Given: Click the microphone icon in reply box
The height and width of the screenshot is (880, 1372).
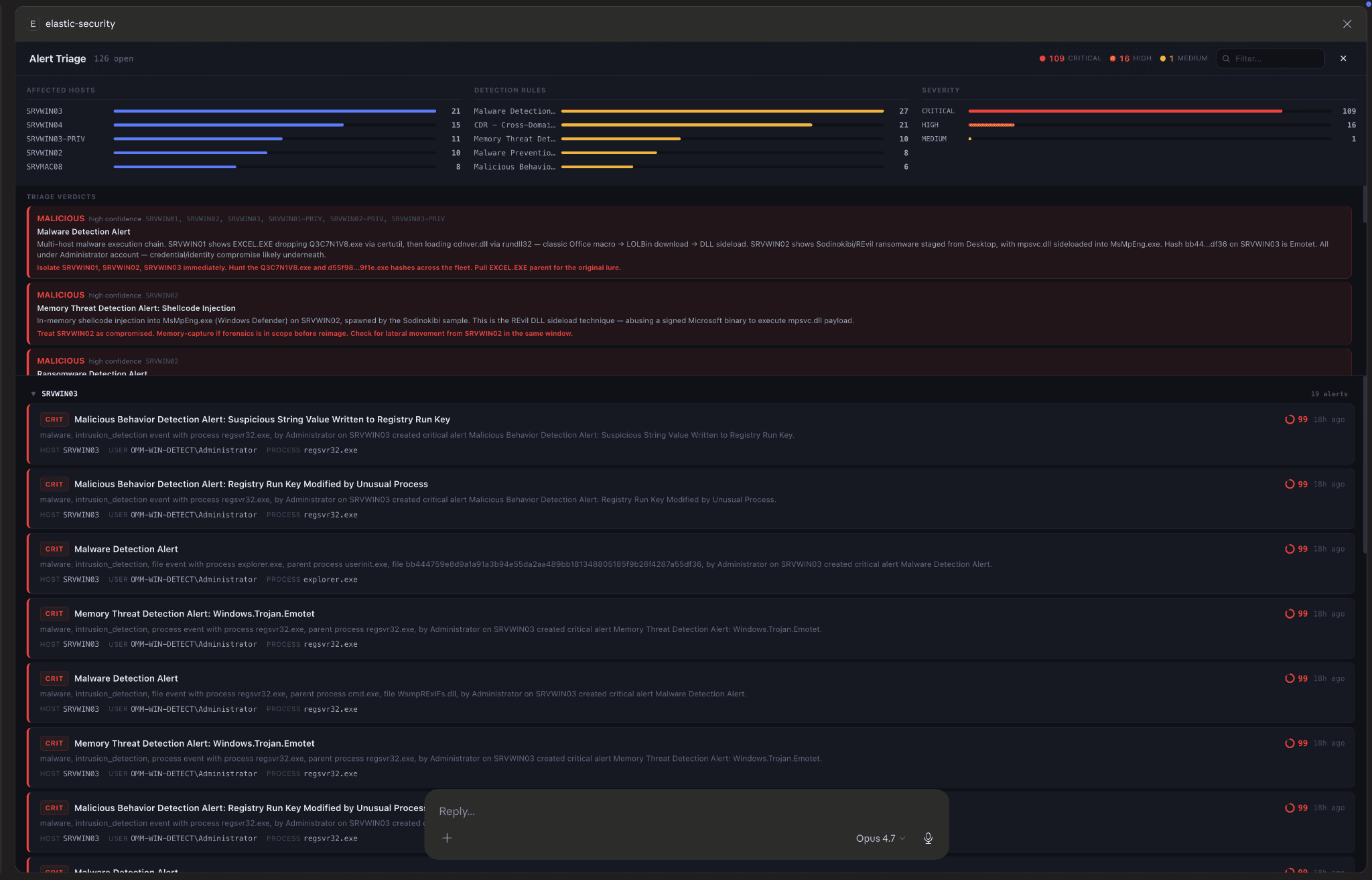Looking at the screenshot, I should (928, 838).
